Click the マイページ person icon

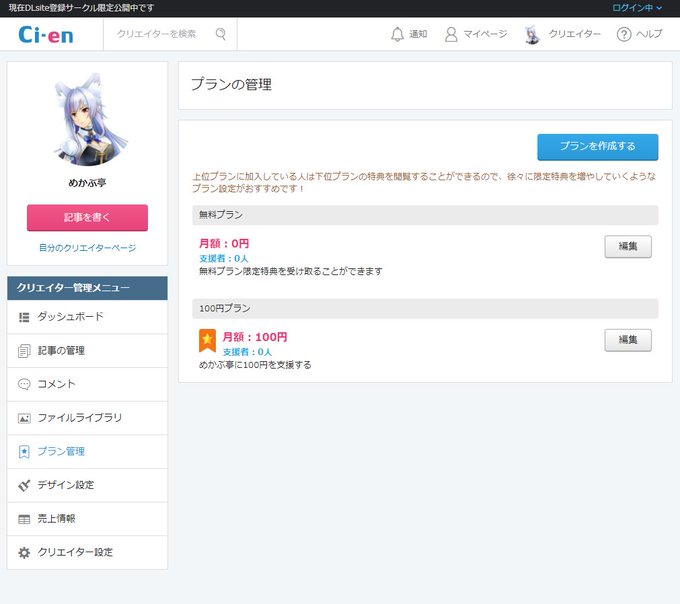(x=451, y=34)
